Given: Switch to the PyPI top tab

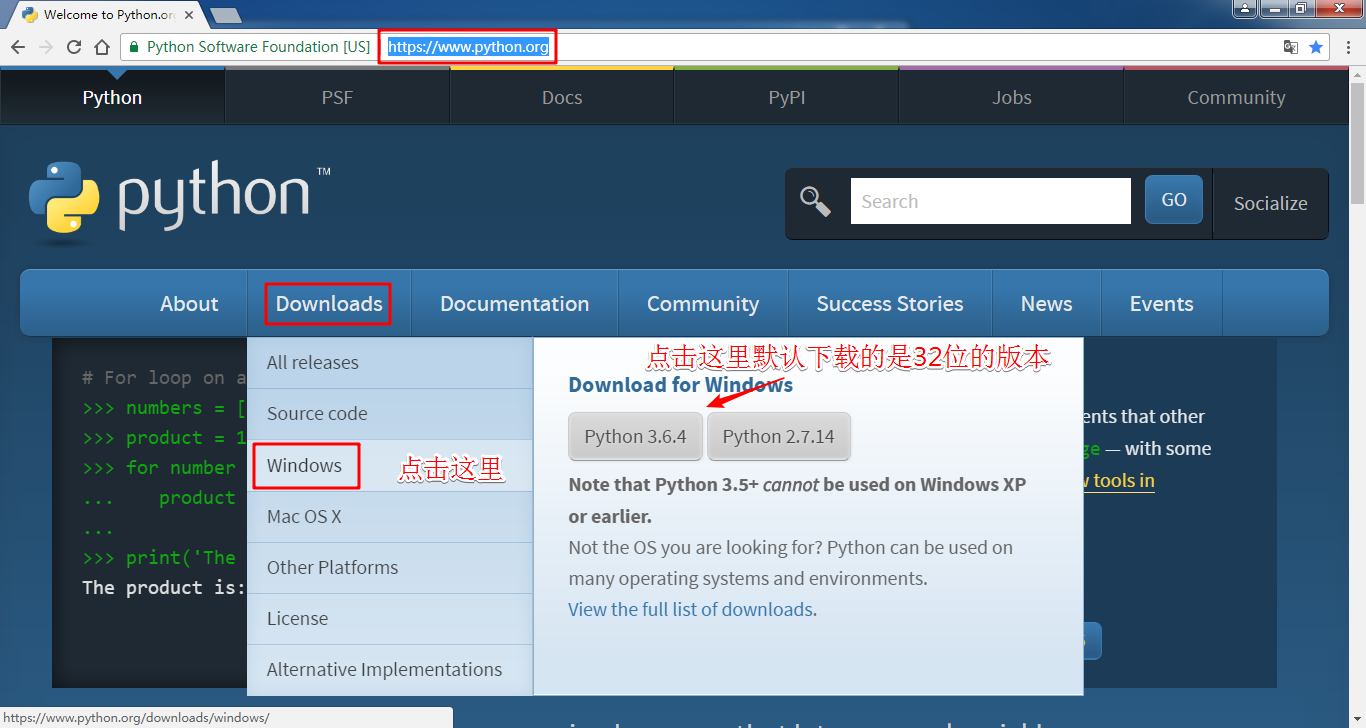Looking at the screenshot, I should (x=787, y=98).
